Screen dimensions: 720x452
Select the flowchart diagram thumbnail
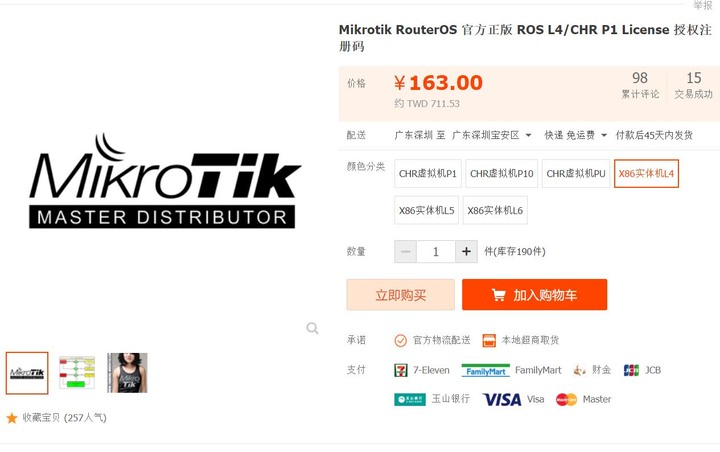click(77, 373)
